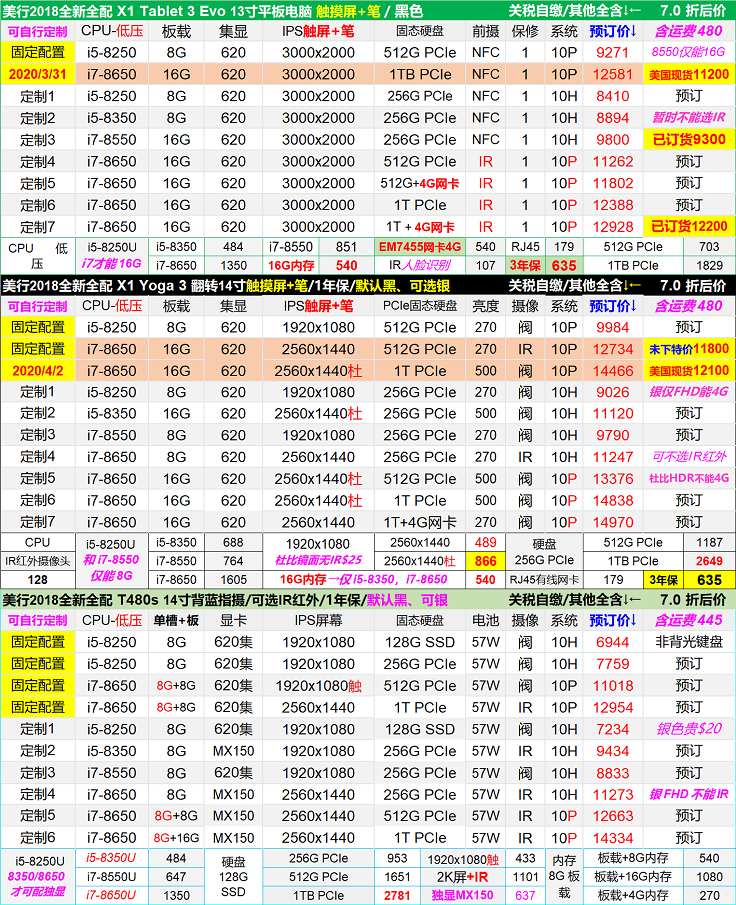Select the 8550仅能16G remark cell
Screen dimensions: 736x905
[x=688, y=53]
